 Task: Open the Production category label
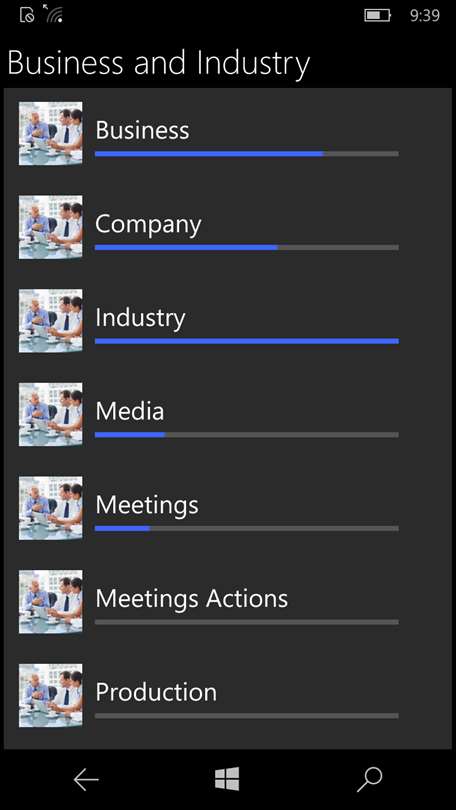pyautogui.click(x=156, y=692)
